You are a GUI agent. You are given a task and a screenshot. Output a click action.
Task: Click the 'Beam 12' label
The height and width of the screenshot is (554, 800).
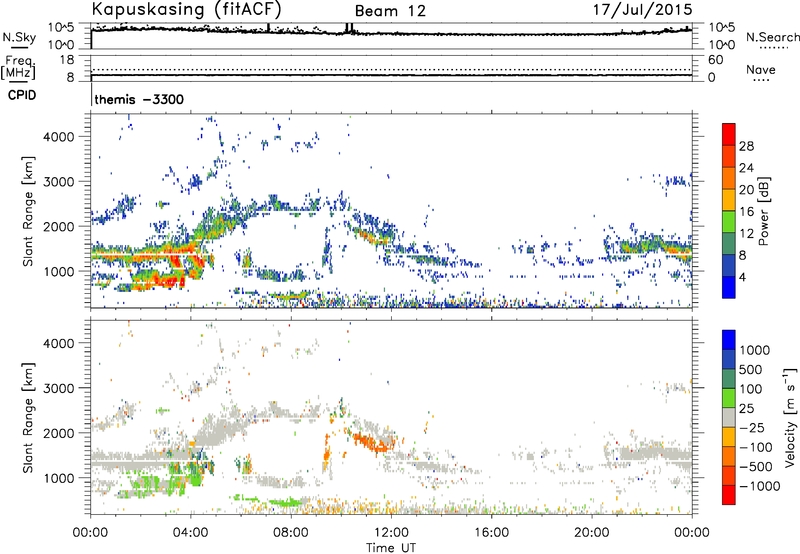390,11
